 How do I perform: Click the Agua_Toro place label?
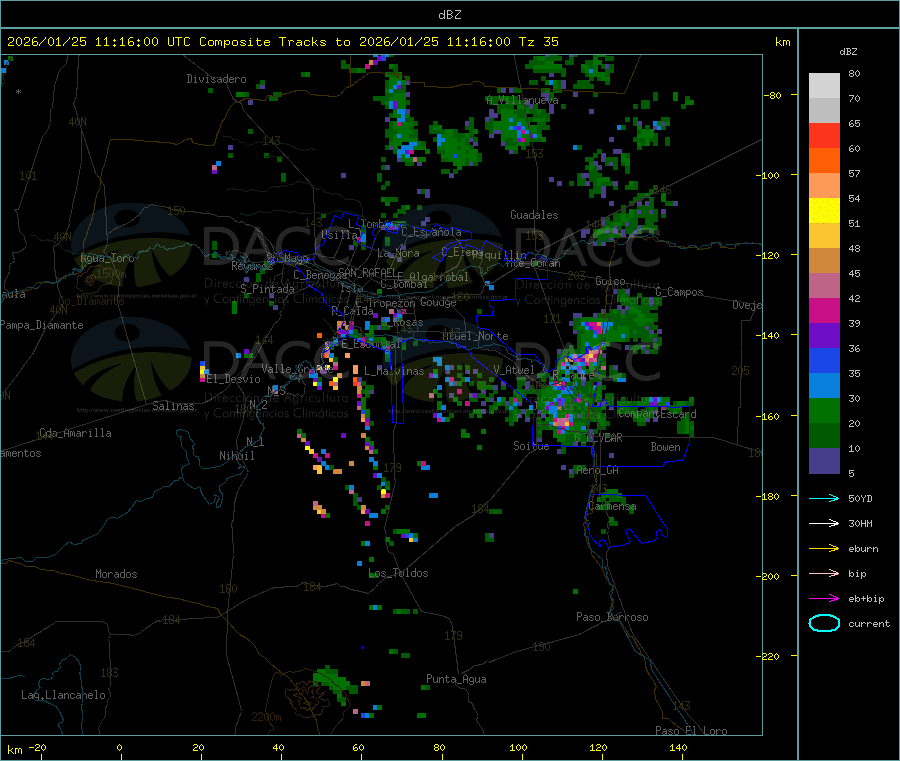point(107,258)
